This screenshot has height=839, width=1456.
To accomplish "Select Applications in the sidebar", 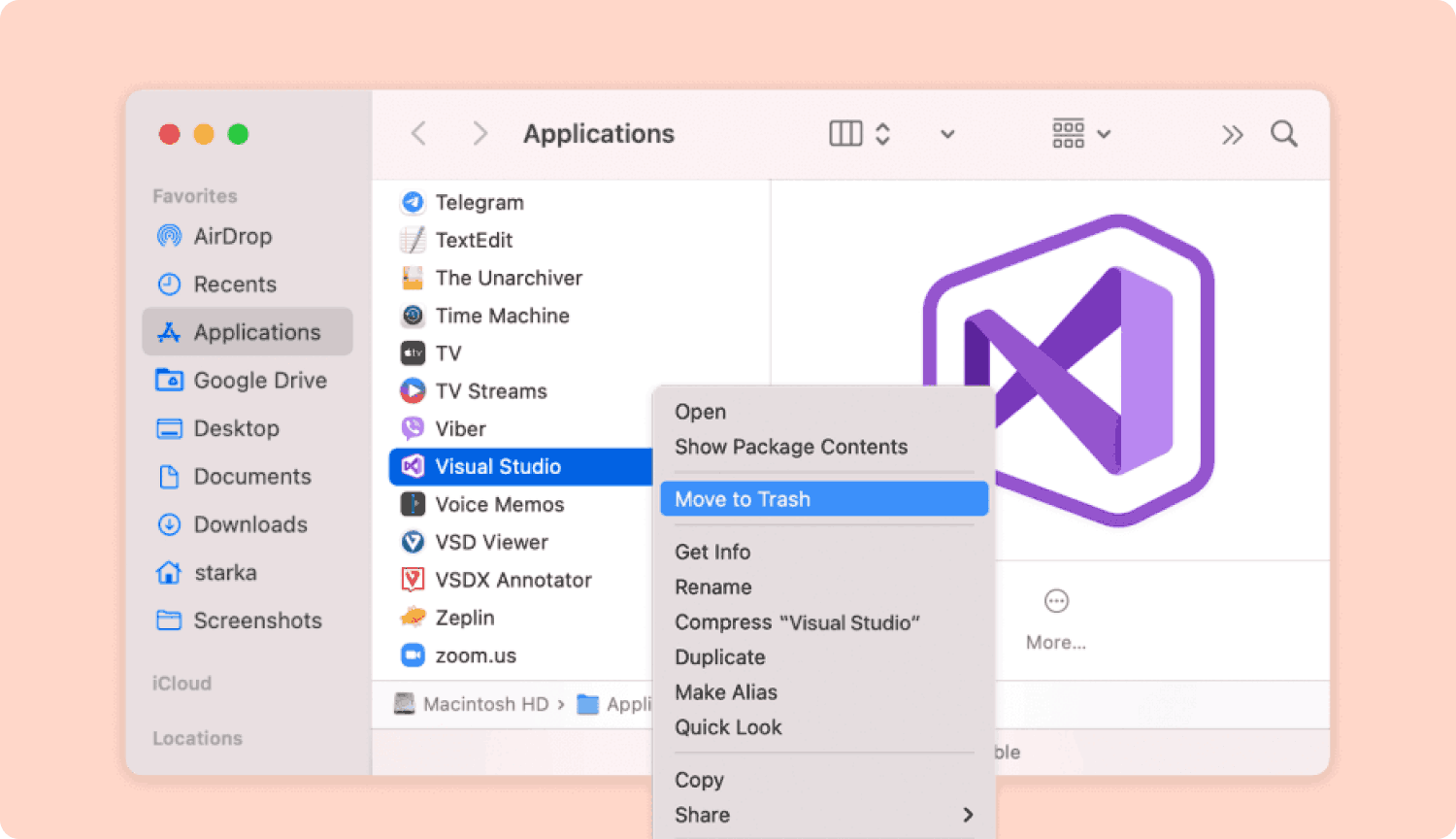I will tap(248, 332).
